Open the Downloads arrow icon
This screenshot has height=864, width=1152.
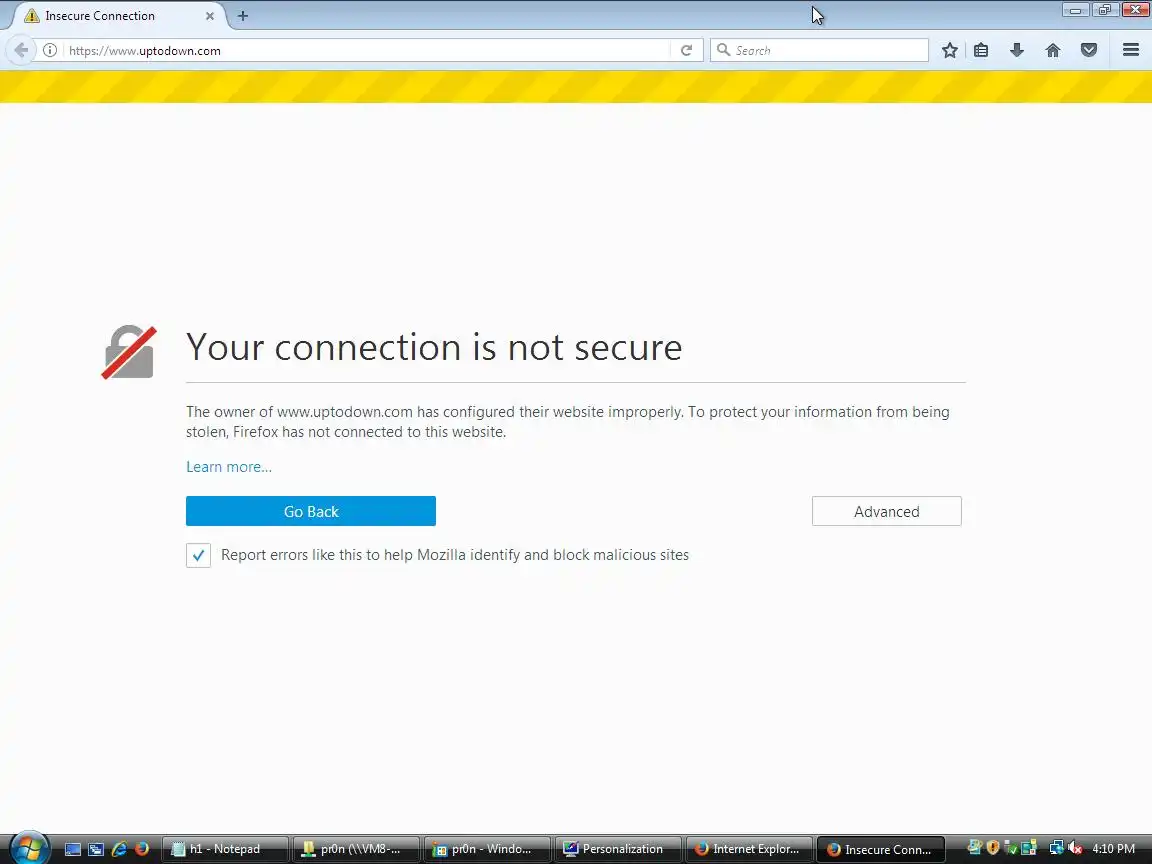point(1017,50)
